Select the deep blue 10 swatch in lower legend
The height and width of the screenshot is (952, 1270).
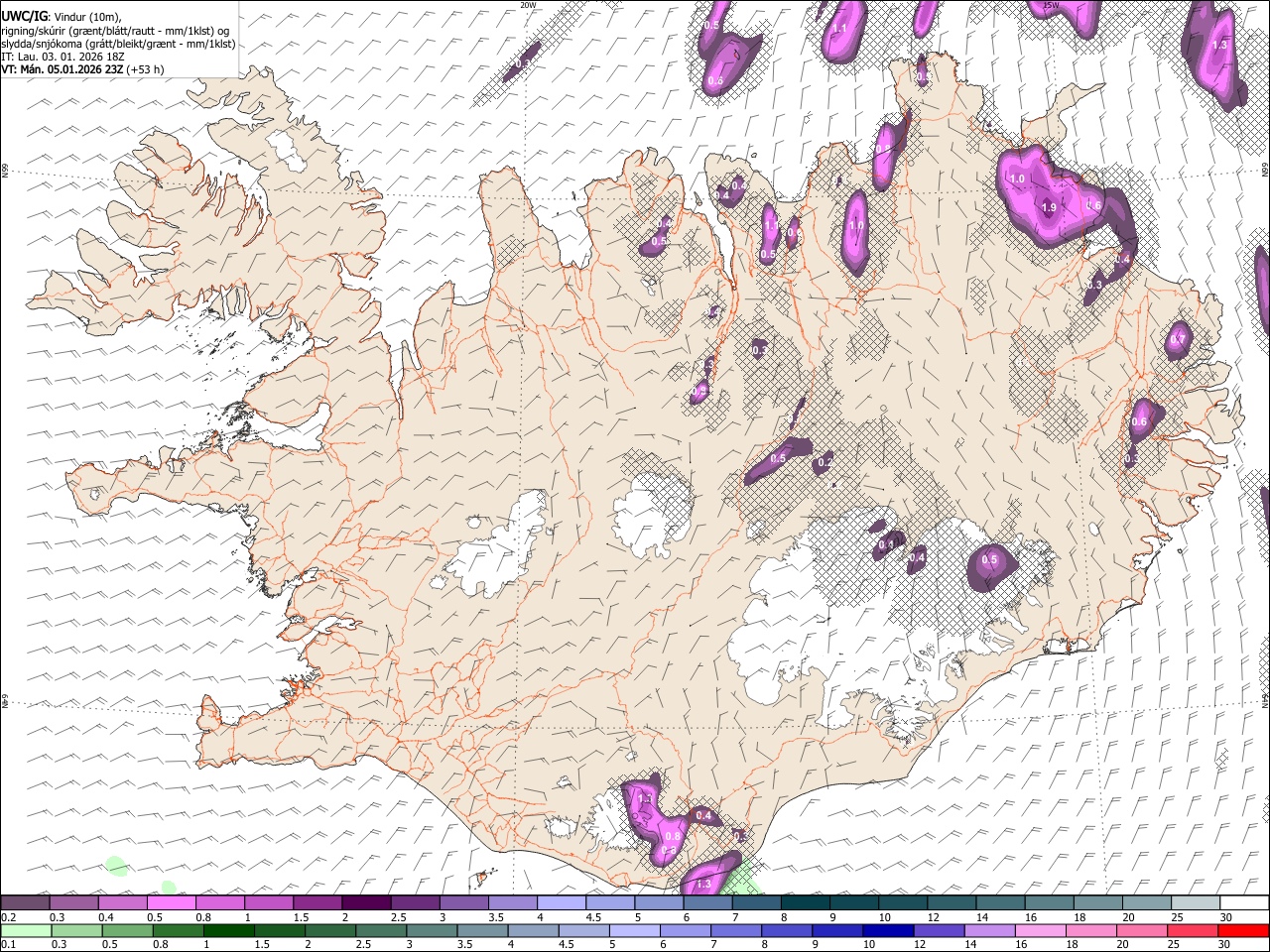coord(888,930)
